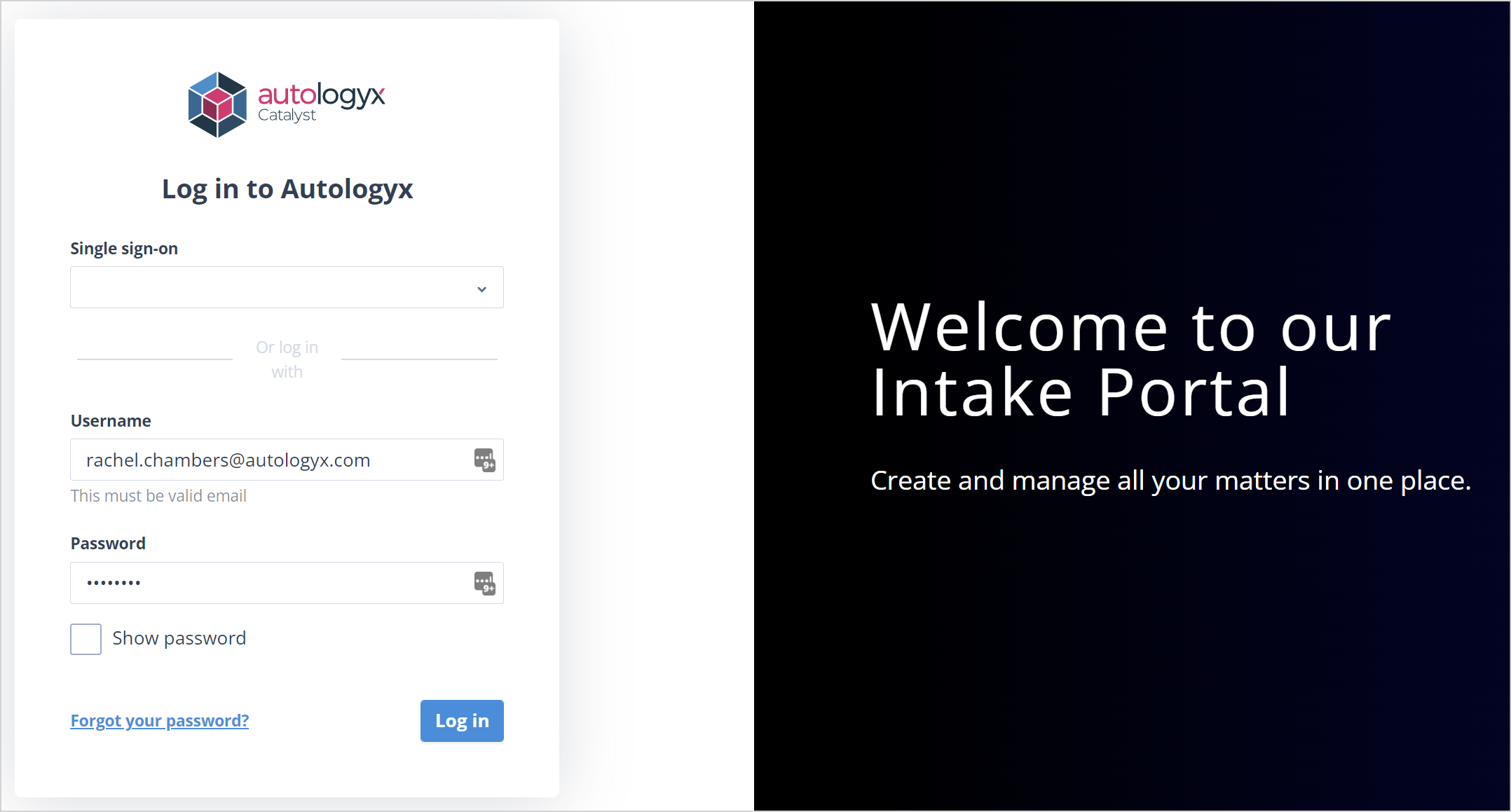The width and height of the screenshot is (1511, 812).
Task: Click the 'This must be valid email' hint
Action: point(158,496)
